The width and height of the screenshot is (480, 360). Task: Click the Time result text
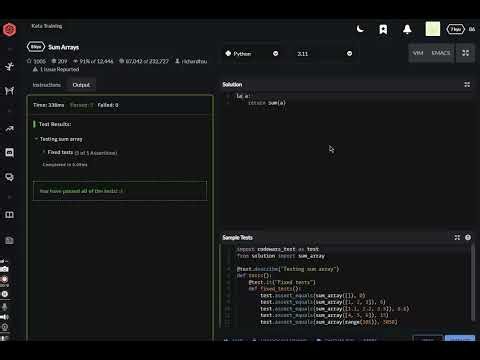click(x=48, y=105)
